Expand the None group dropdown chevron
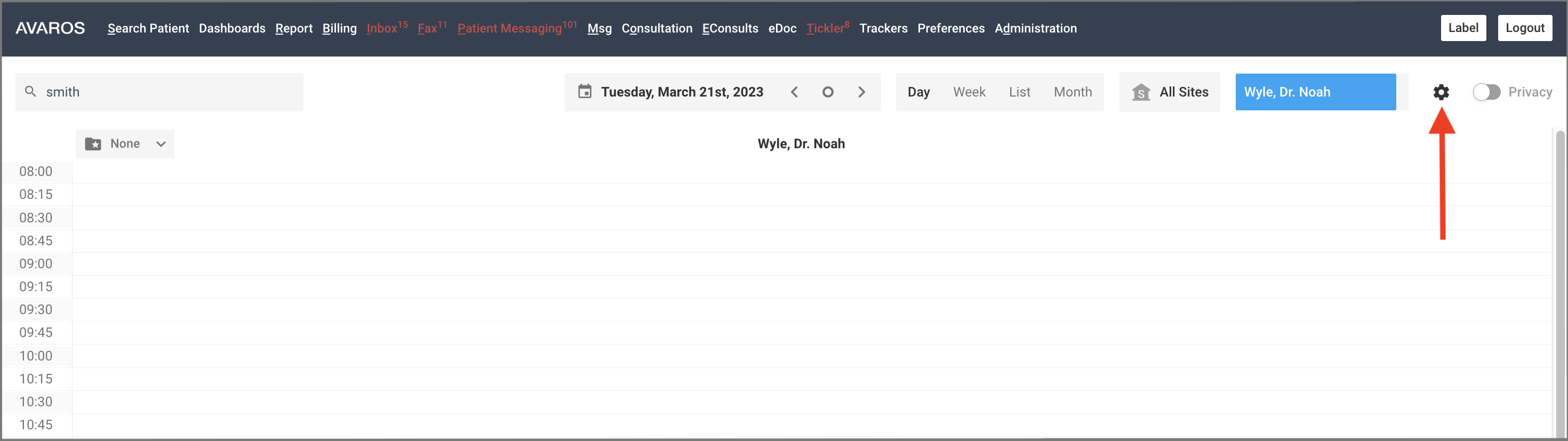The image size is (1568, 441). coord(161,143)
